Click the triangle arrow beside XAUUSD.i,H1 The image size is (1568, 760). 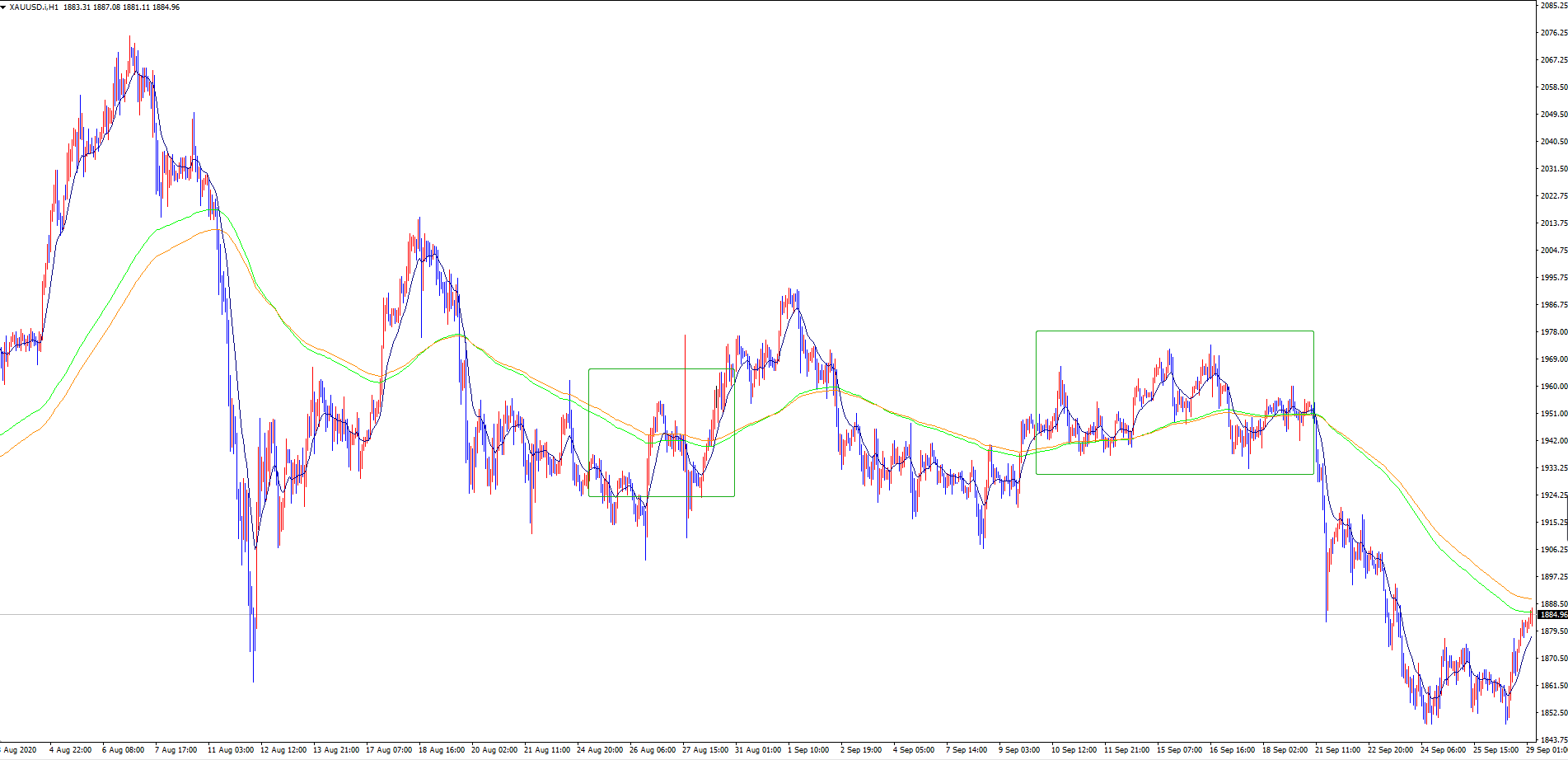pos(4,7)
